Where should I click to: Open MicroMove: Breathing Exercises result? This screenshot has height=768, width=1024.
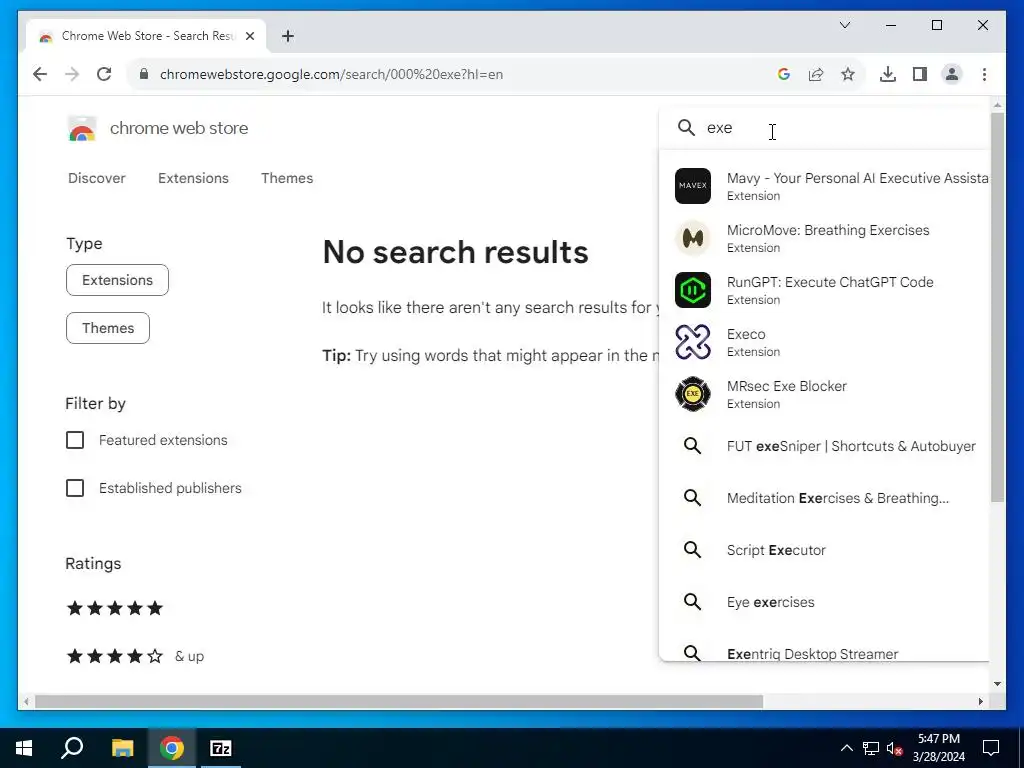click(824, 238)
